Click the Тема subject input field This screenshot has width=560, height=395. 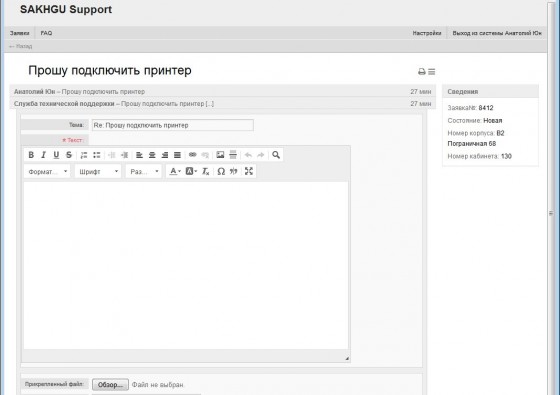(173, 125)
